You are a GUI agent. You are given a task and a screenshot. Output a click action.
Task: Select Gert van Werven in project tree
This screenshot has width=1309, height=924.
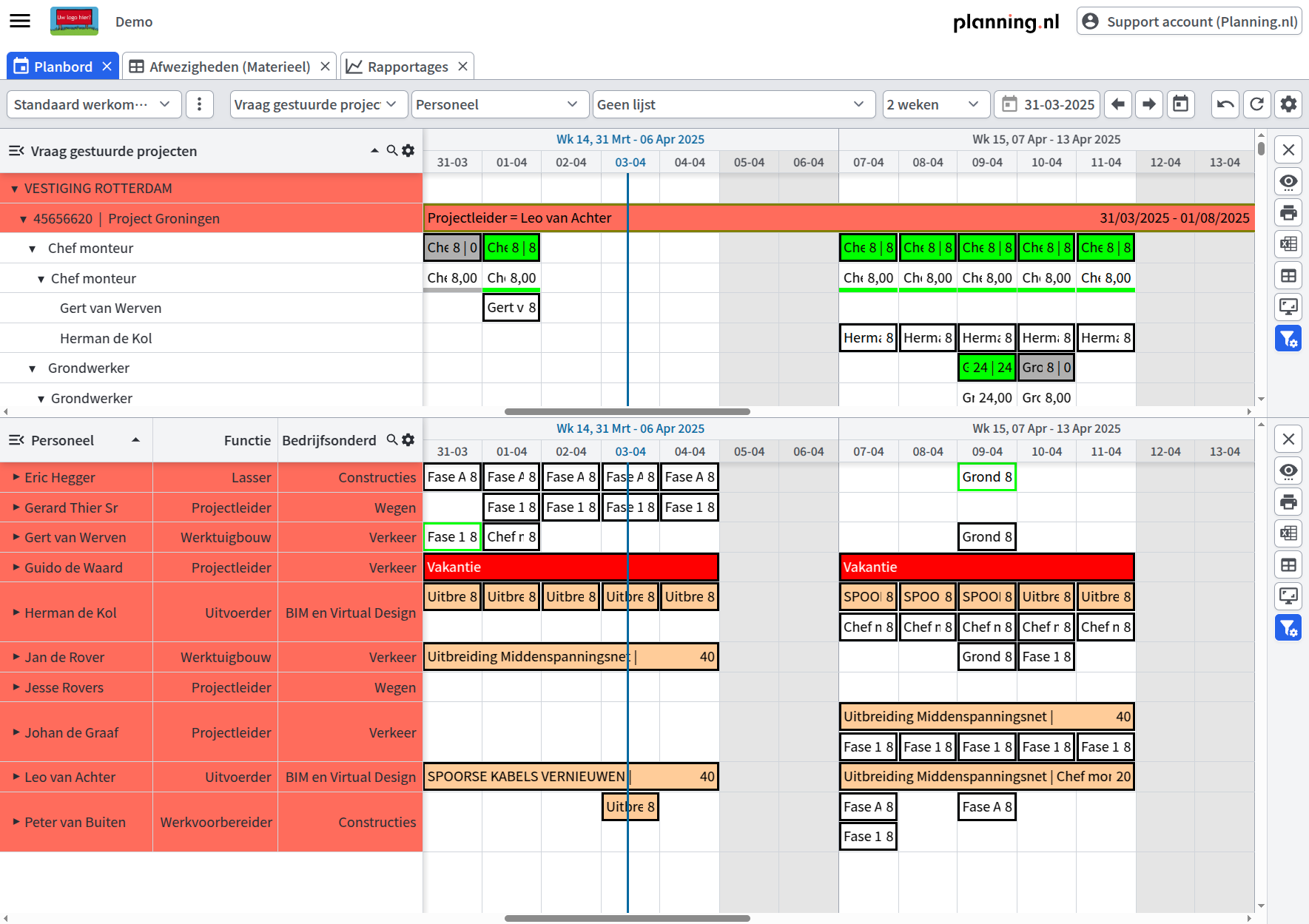tap(110, 308)
